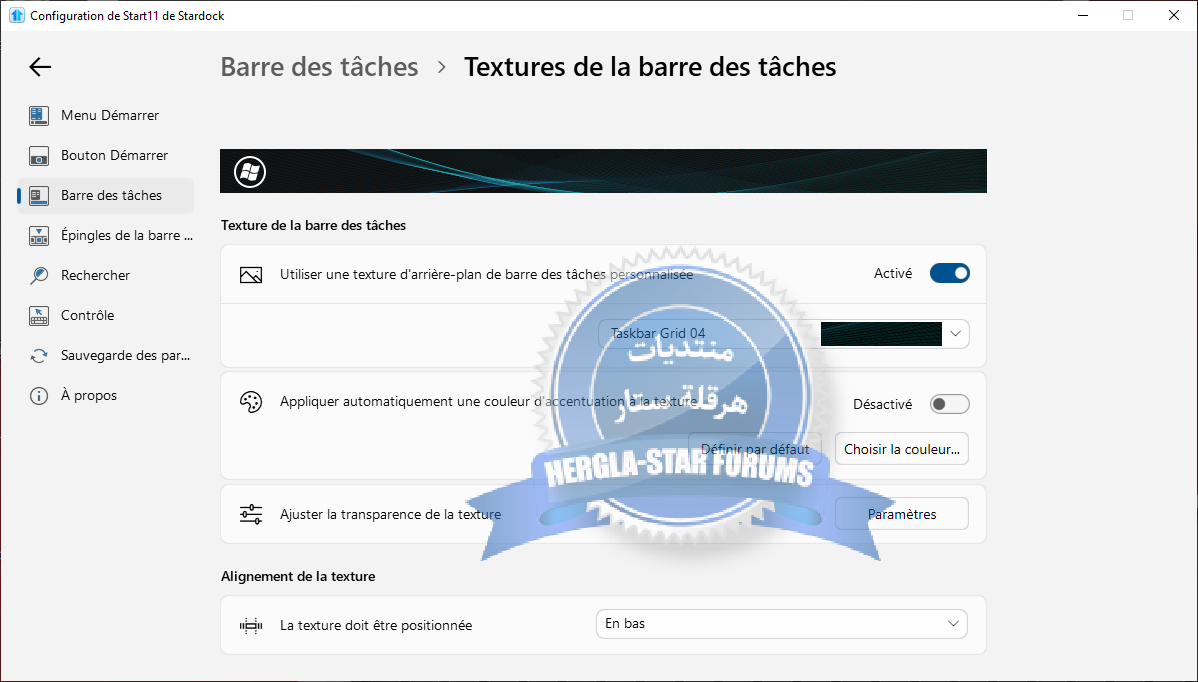Enable automatic accent color on texture
This screenshot has height=682, width=1198.
[x=950, y=404]
